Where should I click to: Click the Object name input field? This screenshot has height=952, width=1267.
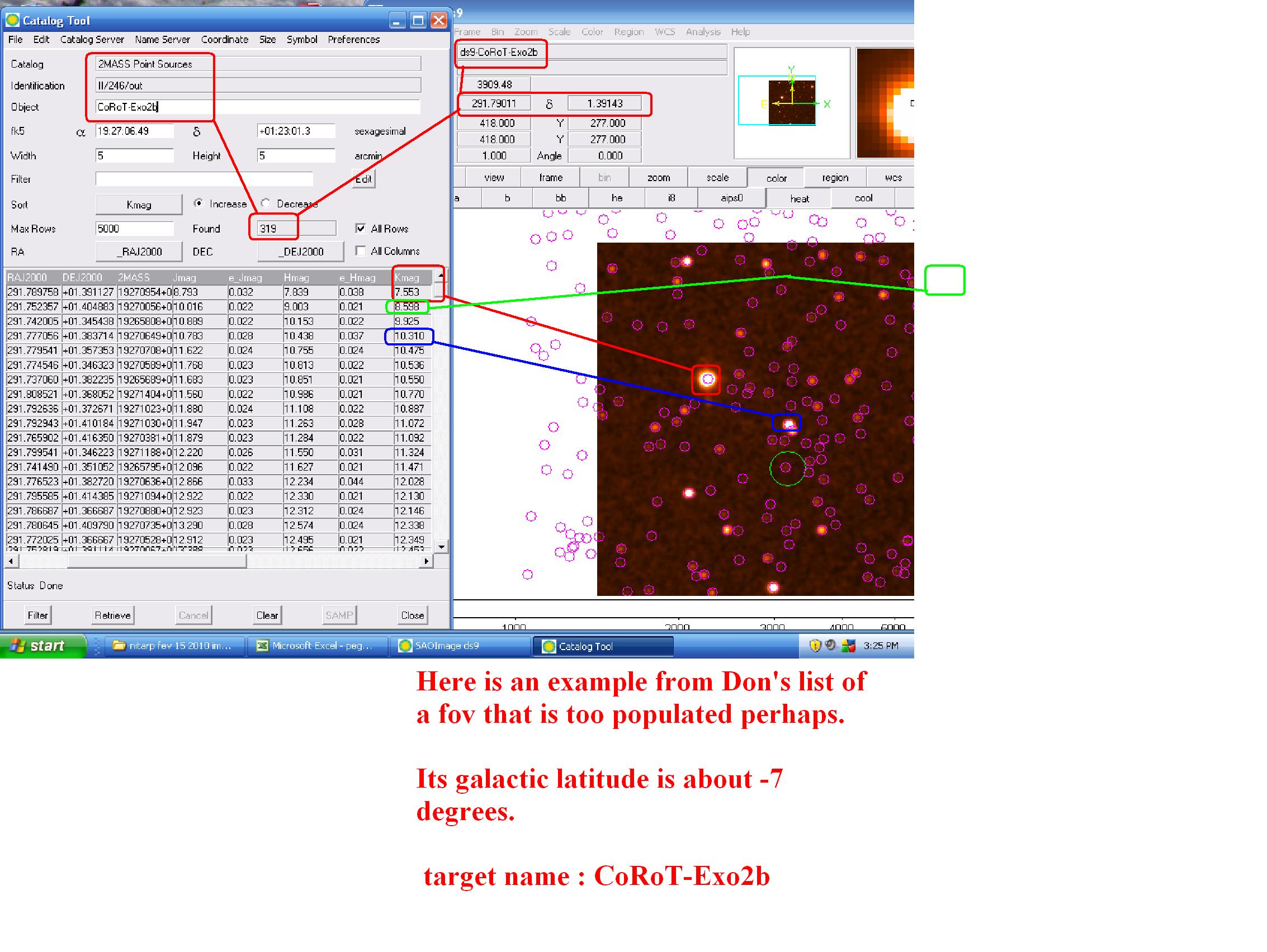[x=258, y=107]
